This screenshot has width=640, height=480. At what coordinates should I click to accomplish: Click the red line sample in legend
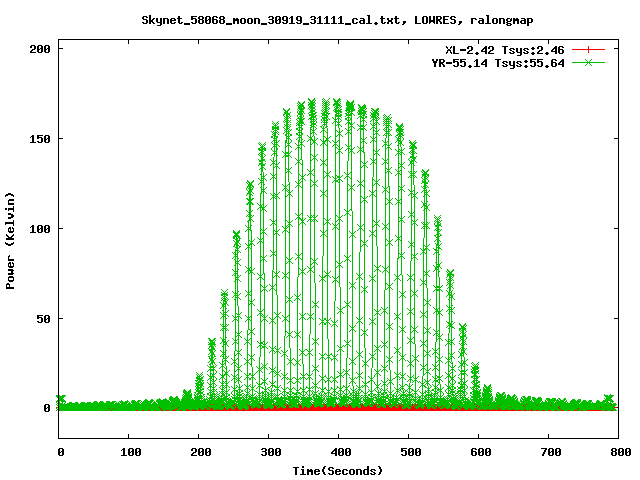tap(588, 50)
